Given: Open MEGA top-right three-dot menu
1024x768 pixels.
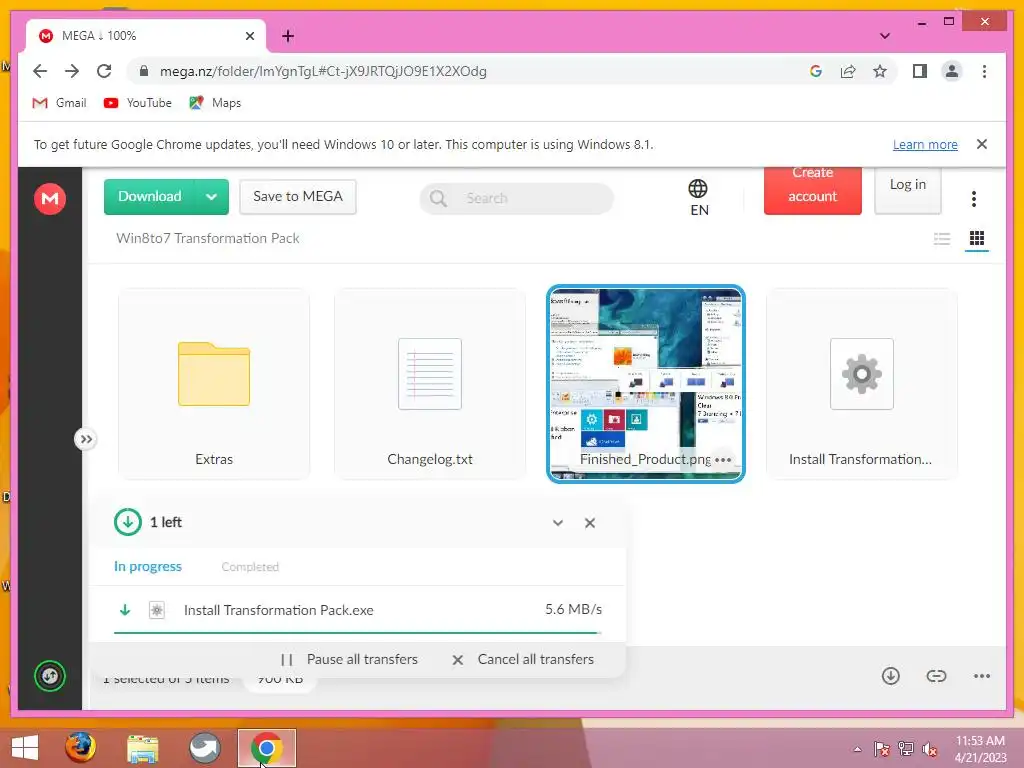Looking at the screenshot, I should [x=974, y=199].
